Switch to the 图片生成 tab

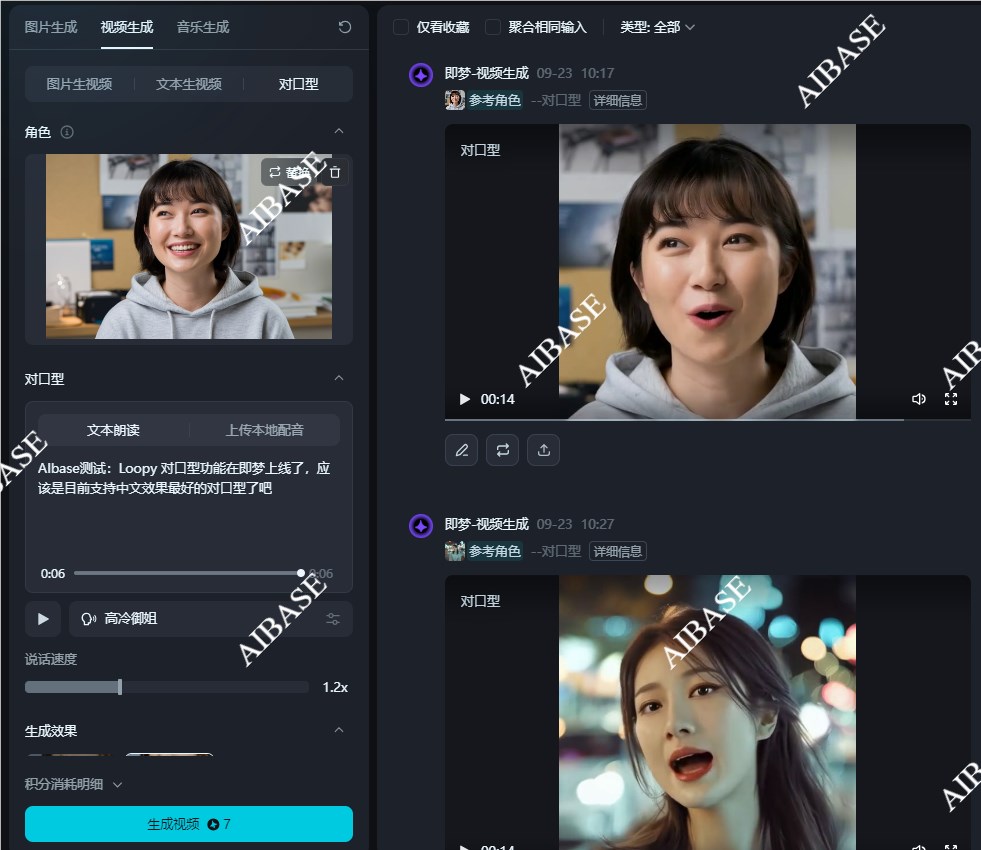[x=51, y=27]
